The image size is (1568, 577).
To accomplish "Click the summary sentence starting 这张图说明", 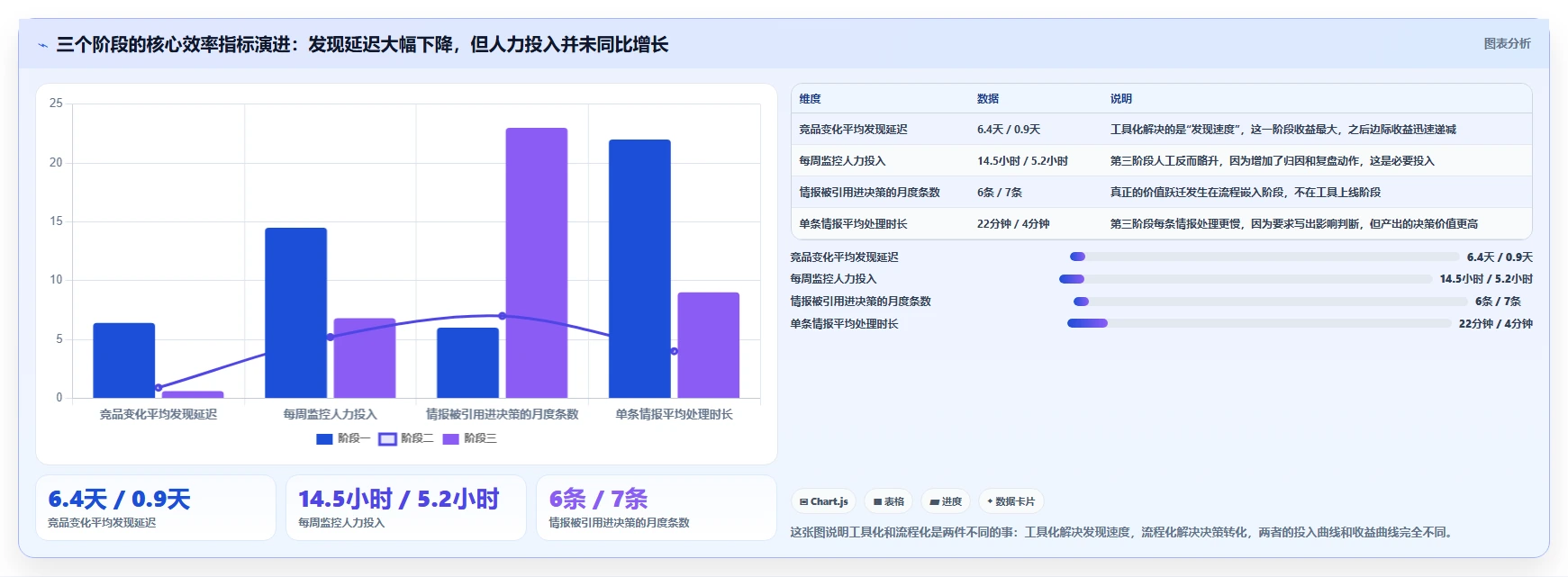I will [x=1123, y=532].
